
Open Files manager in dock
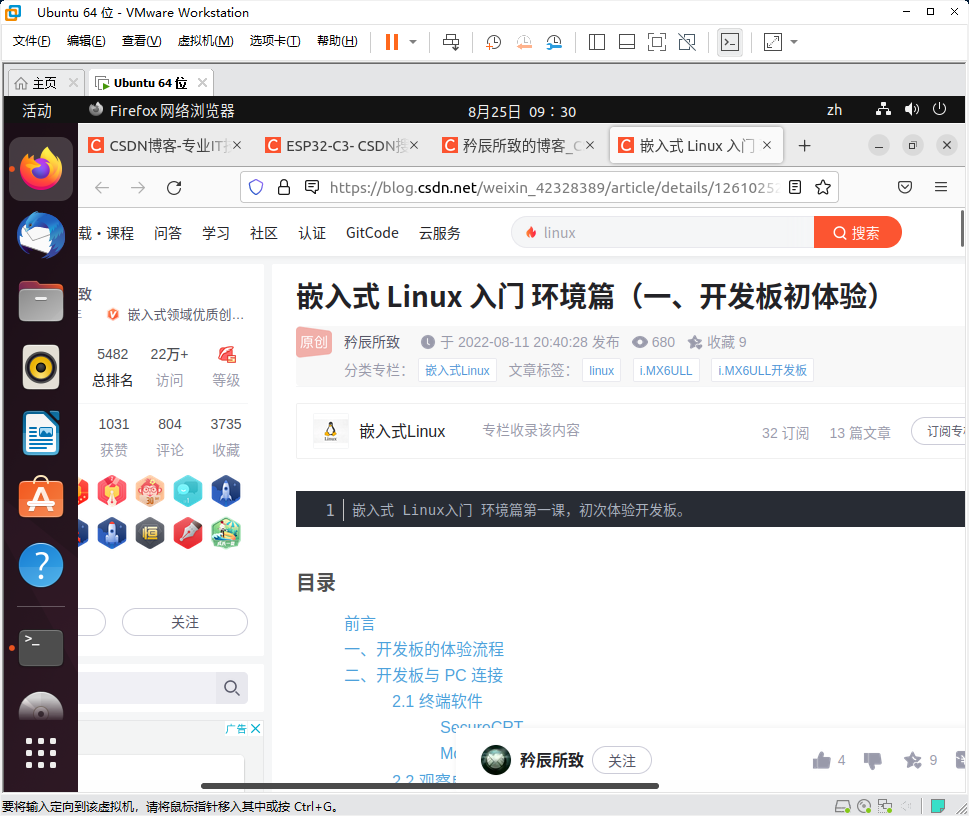41,301
